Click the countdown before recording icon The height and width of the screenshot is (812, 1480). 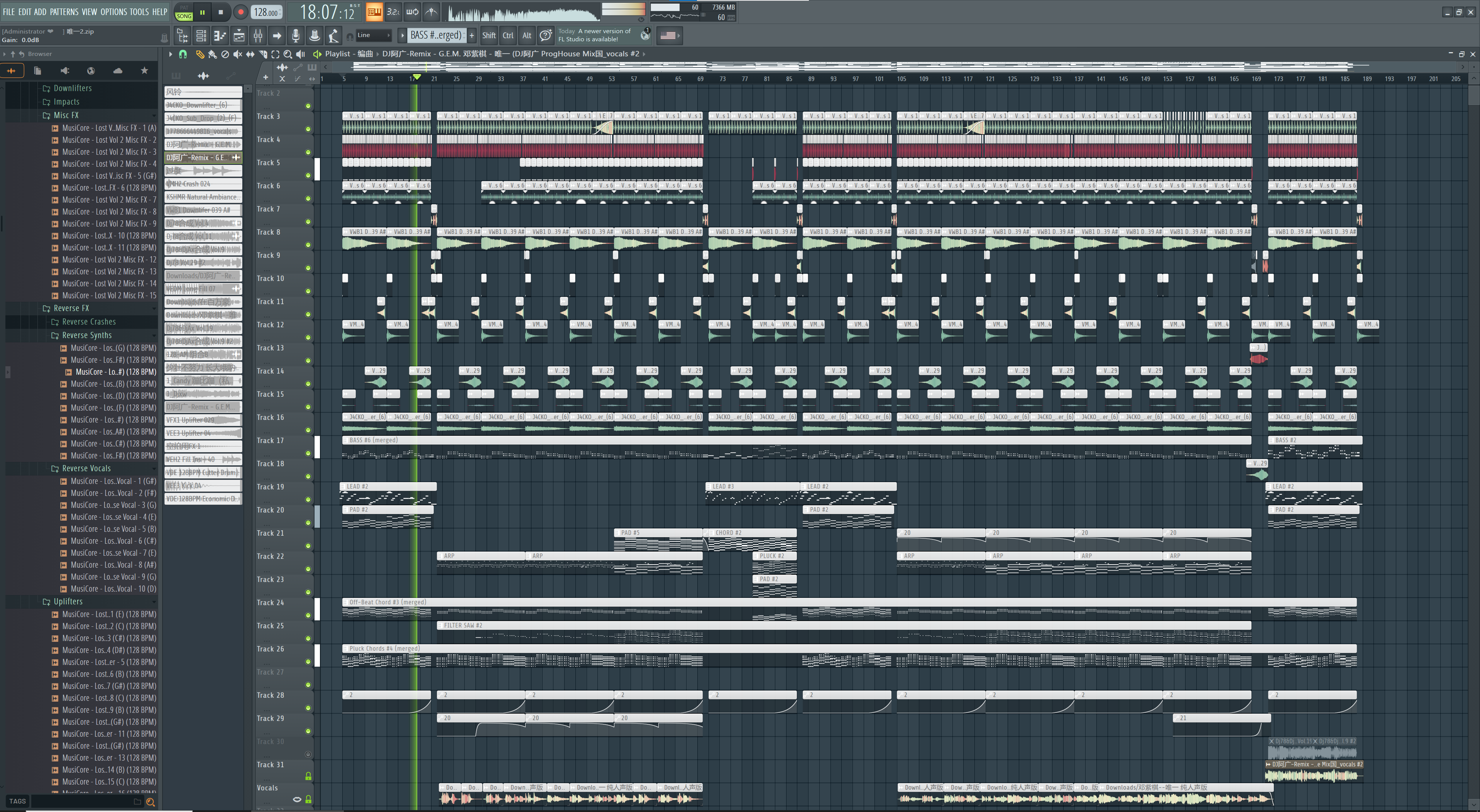point(393,12)
